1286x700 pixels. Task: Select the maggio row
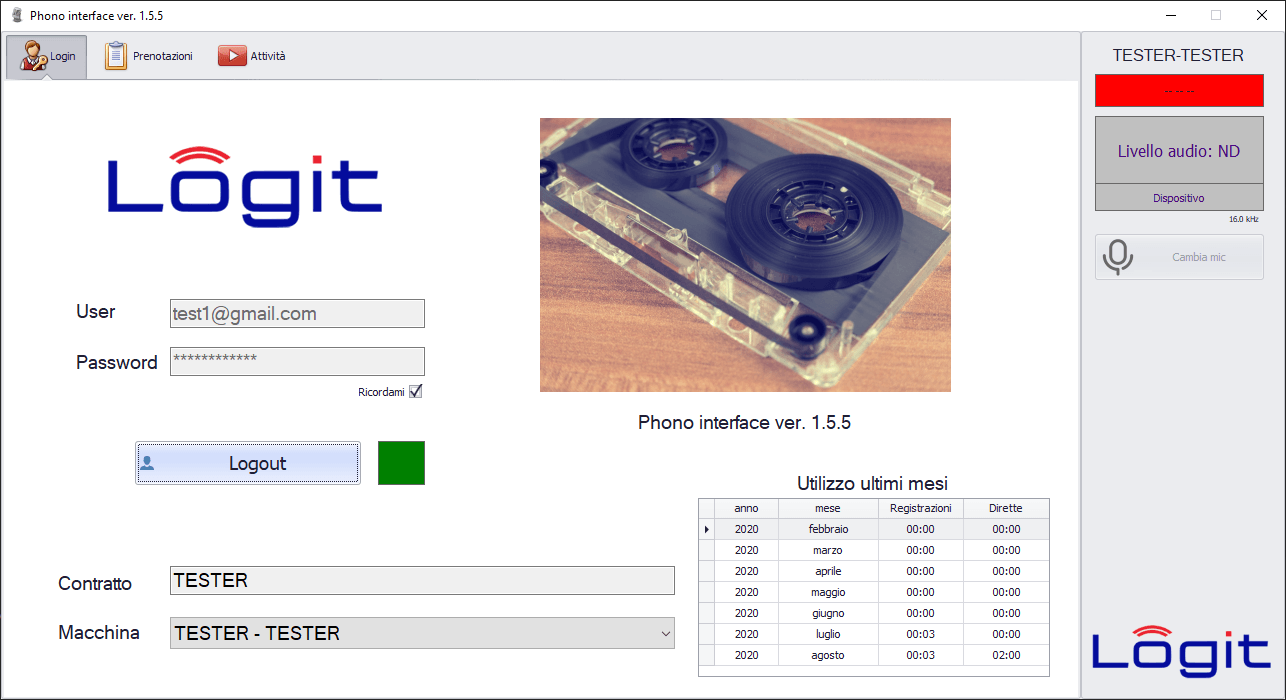[874, 592]
